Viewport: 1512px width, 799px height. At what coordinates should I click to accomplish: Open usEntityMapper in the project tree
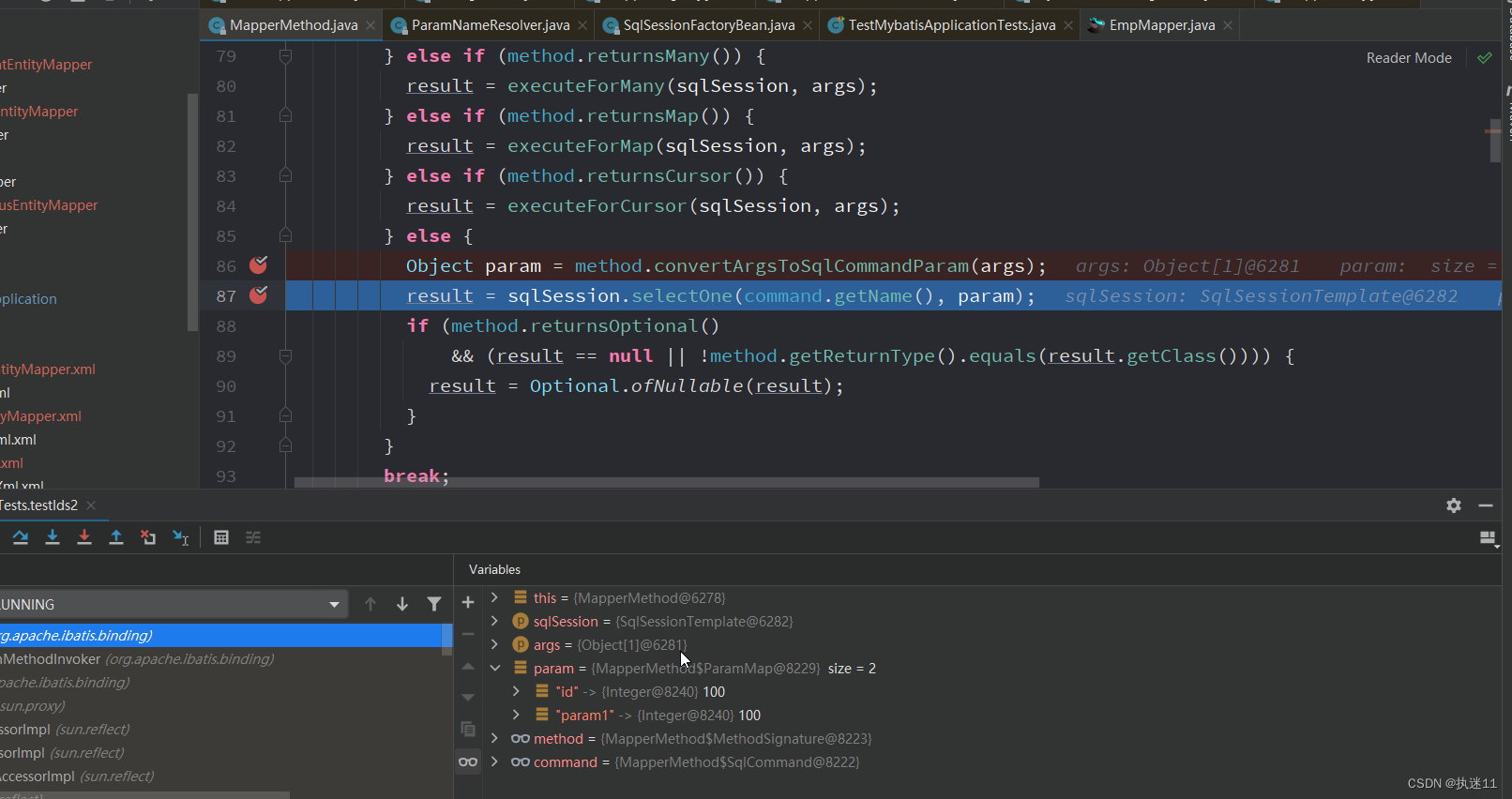coord(49,205)
